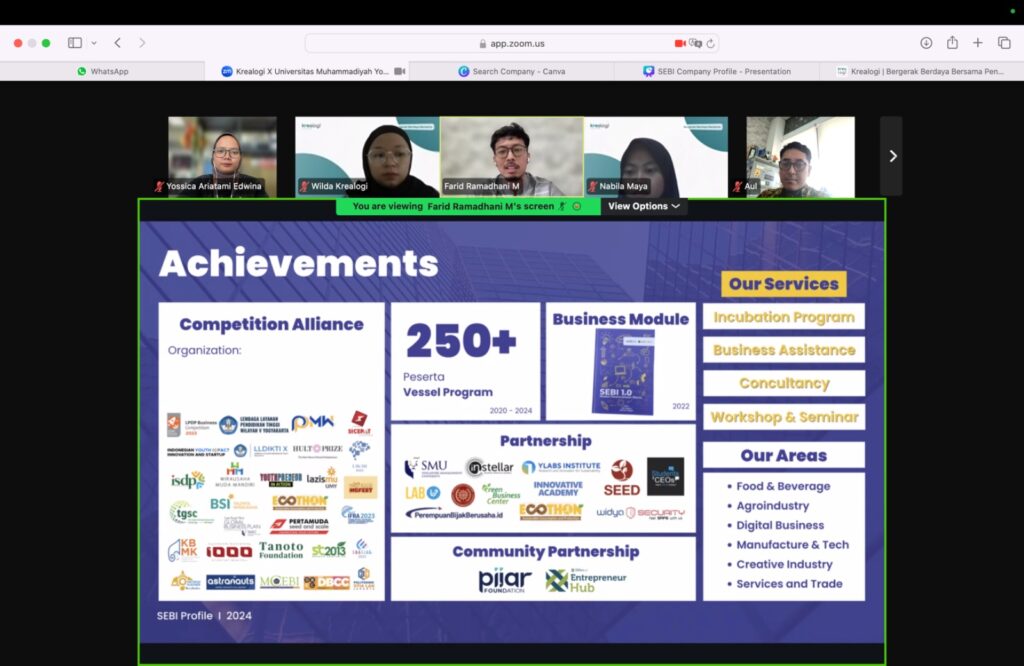Click 'Workshop & Seminar' on the slide

point(784,417)
